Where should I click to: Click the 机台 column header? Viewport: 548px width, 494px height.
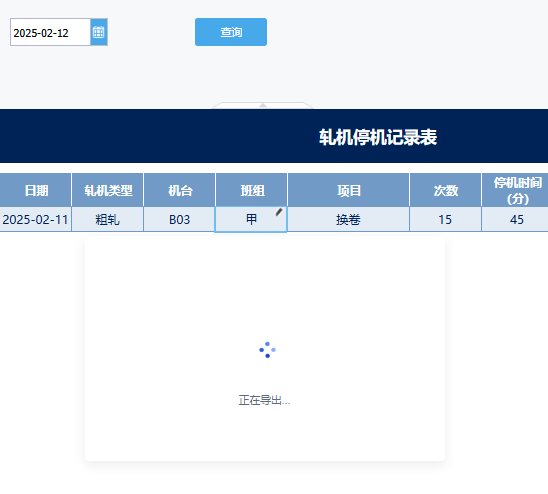tap(180, 190)
